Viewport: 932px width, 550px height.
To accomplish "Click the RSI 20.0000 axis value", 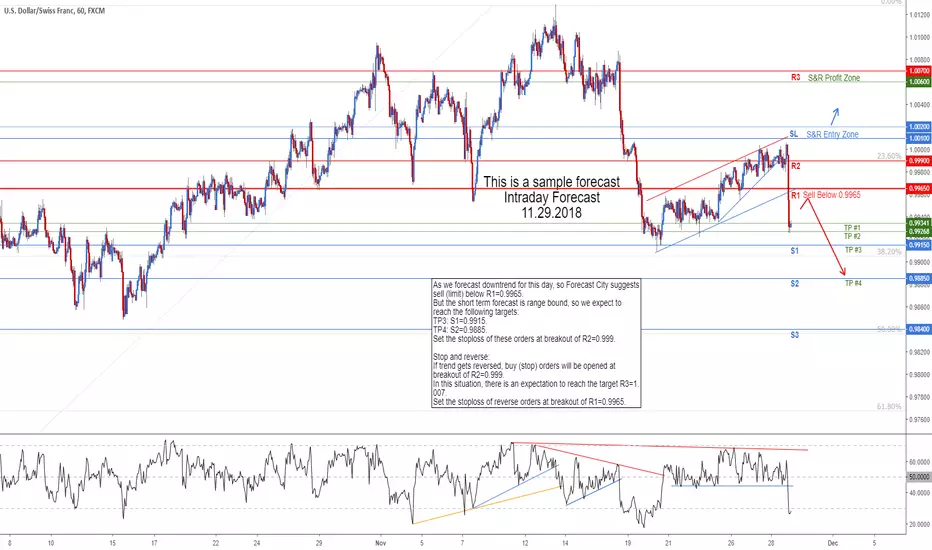I will 919,524.
